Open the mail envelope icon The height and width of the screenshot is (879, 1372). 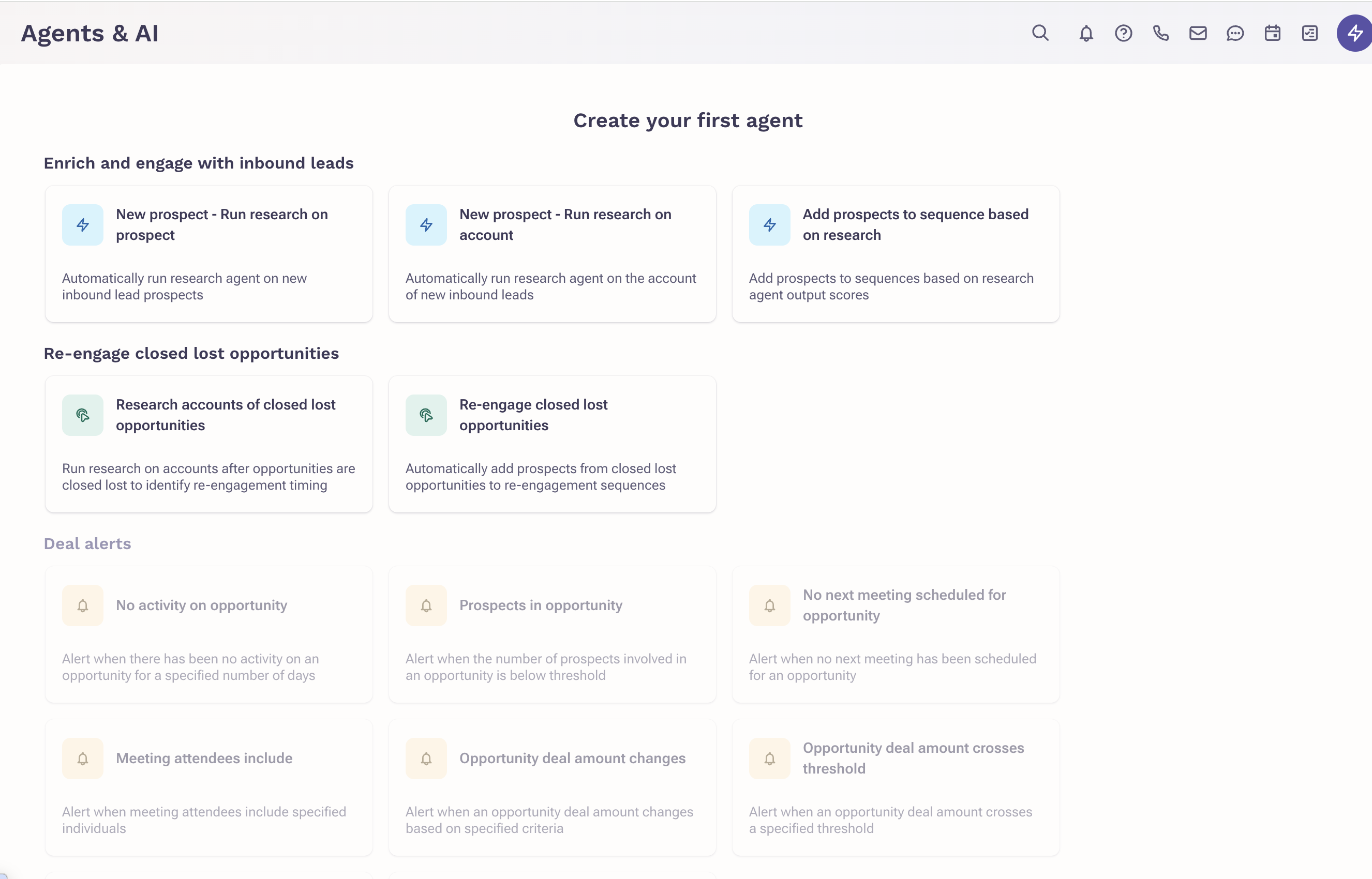[1198, 34]
